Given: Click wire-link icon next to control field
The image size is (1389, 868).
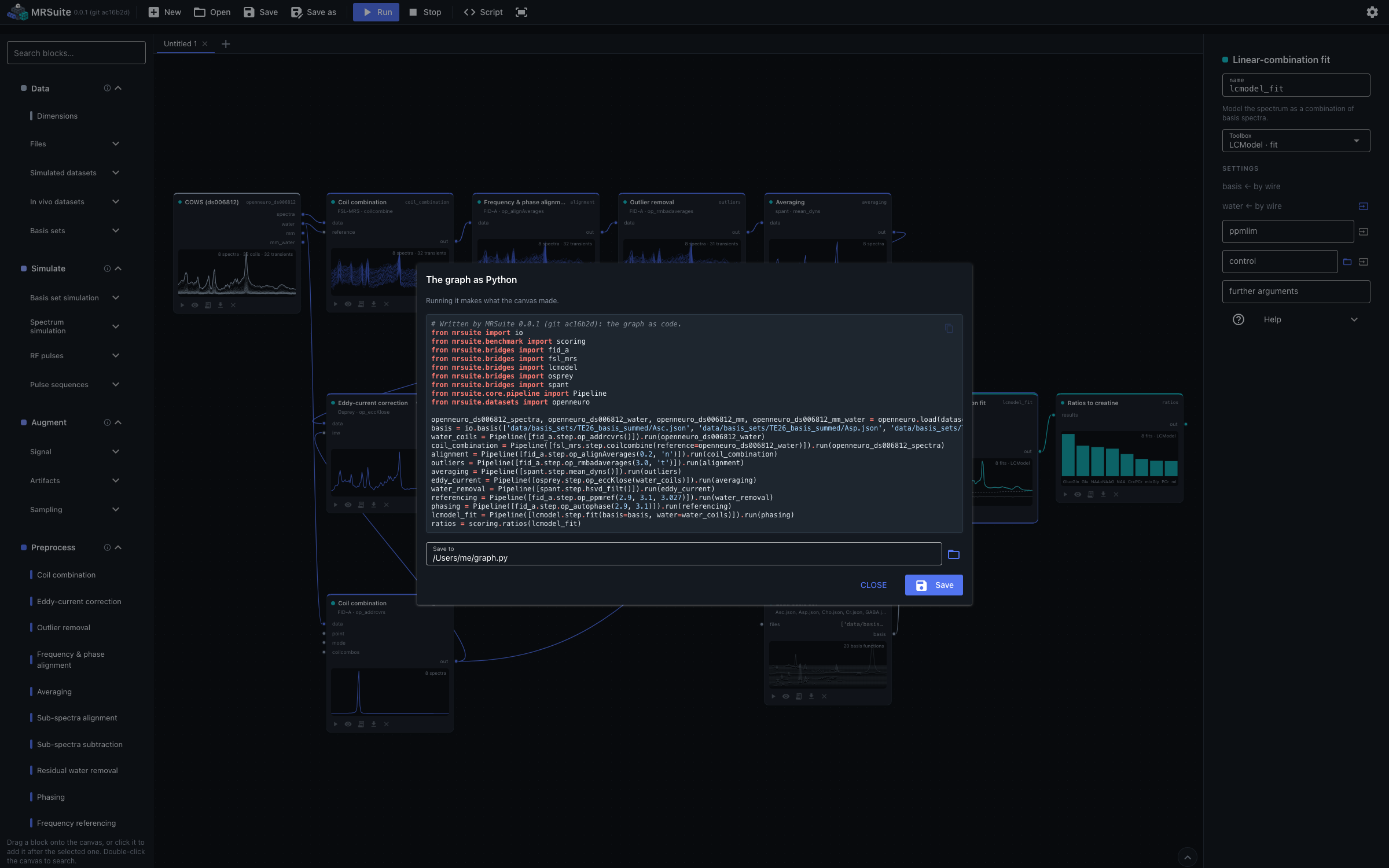Looking at the screenshot, I should 1364,262.
